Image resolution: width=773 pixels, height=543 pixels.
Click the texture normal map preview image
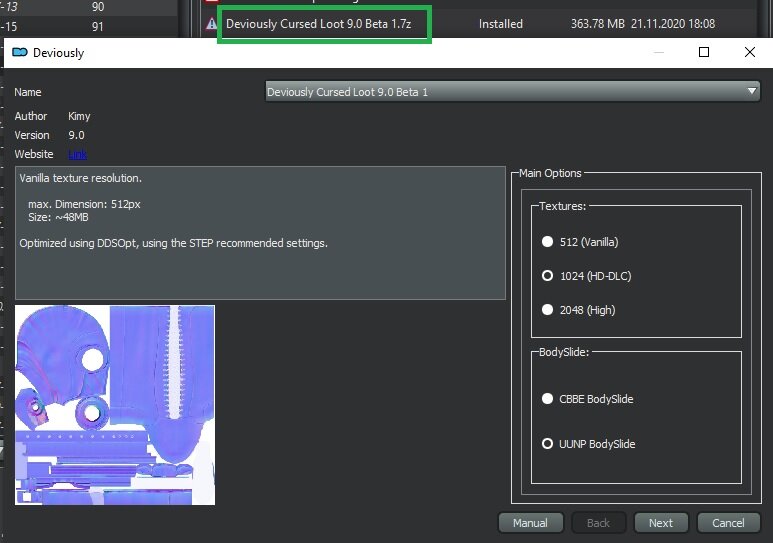pos(115,405)
